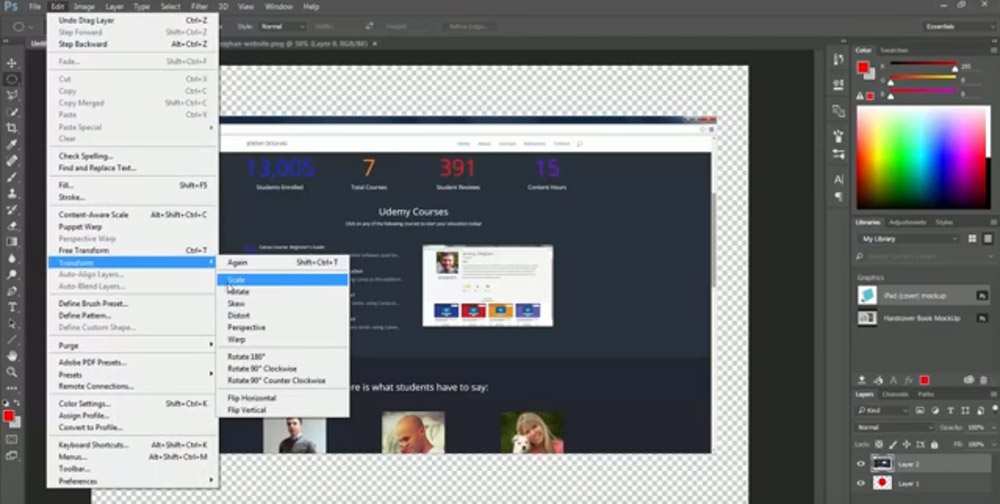Image resolution: width=1000 pixels, height=504 pixels.
Task: Select the Lasso tool
Action: [x=12, y=95]
